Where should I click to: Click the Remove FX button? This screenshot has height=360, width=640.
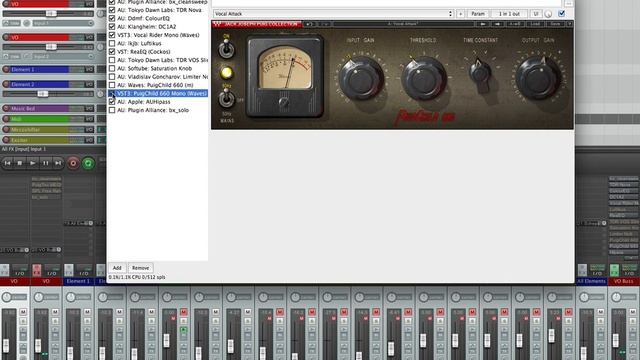point(140,268)
